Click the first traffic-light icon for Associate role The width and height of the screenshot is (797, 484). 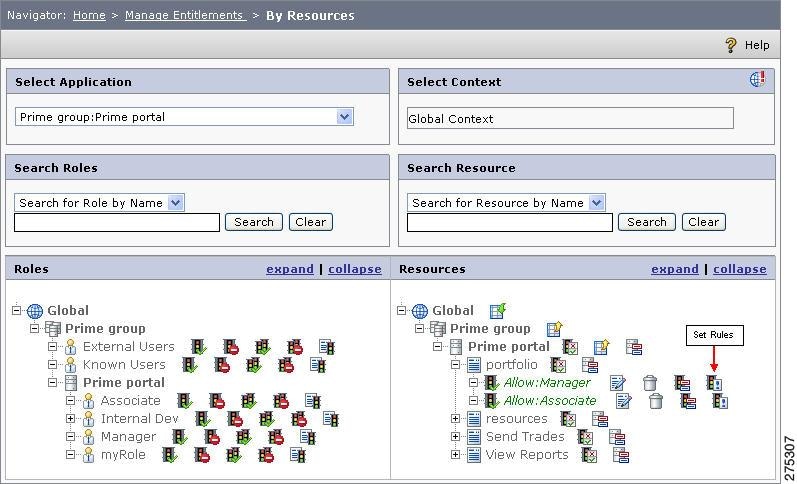point(185,401)
